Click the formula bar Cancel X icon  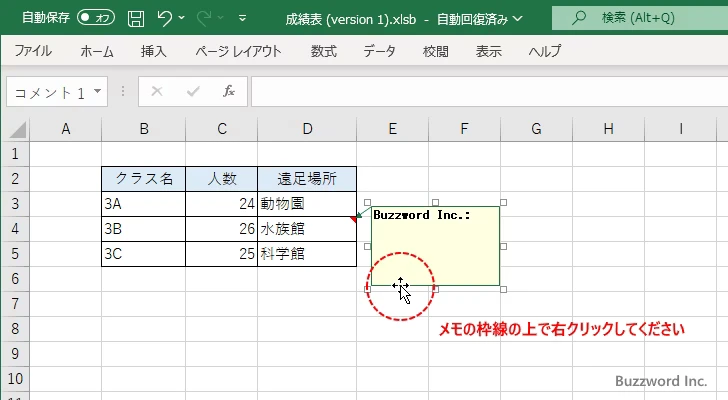pyautogui.click(x=157, y=91)
